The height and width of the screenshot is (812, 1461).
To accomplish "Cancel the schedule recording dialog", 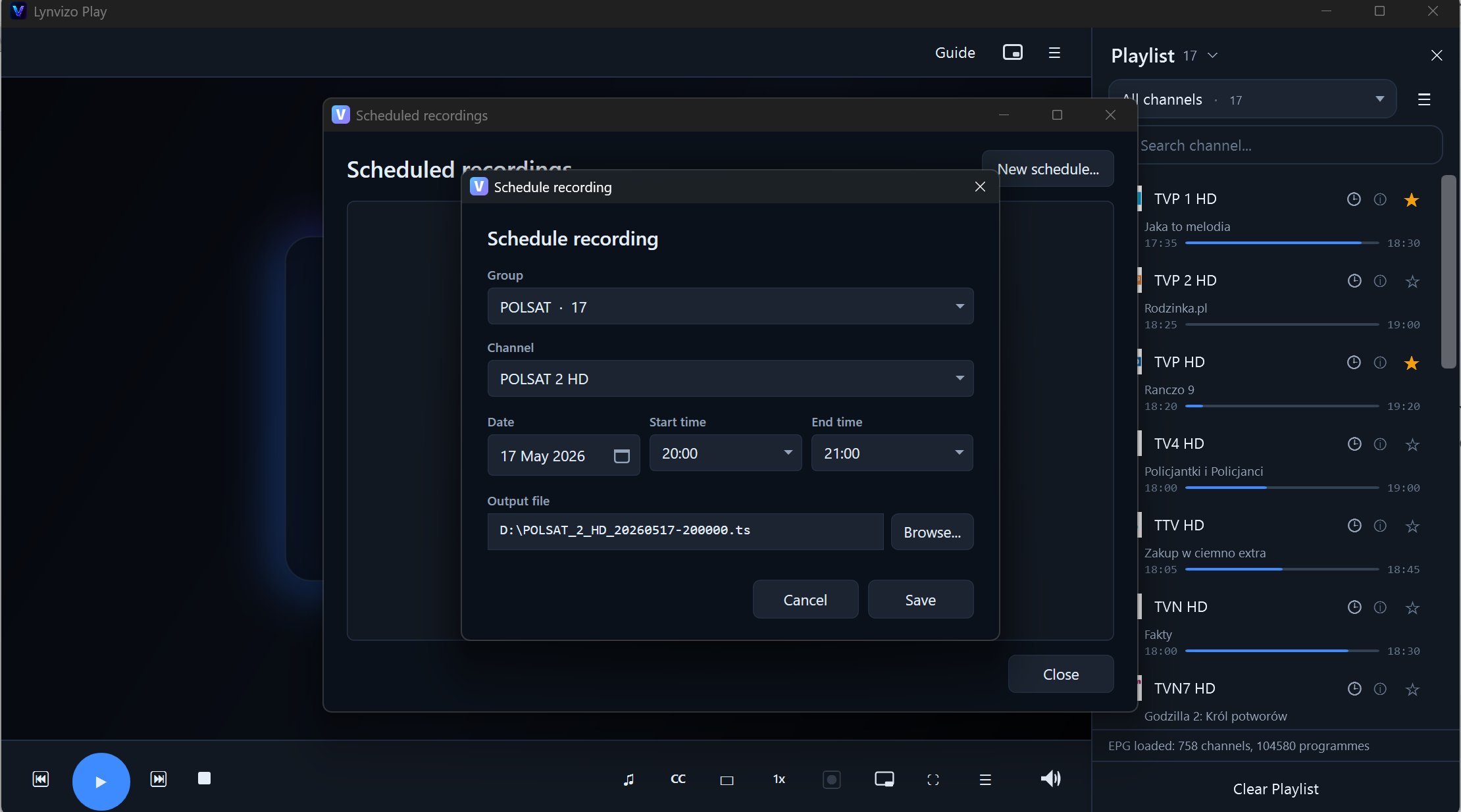I will coord(805,599).
